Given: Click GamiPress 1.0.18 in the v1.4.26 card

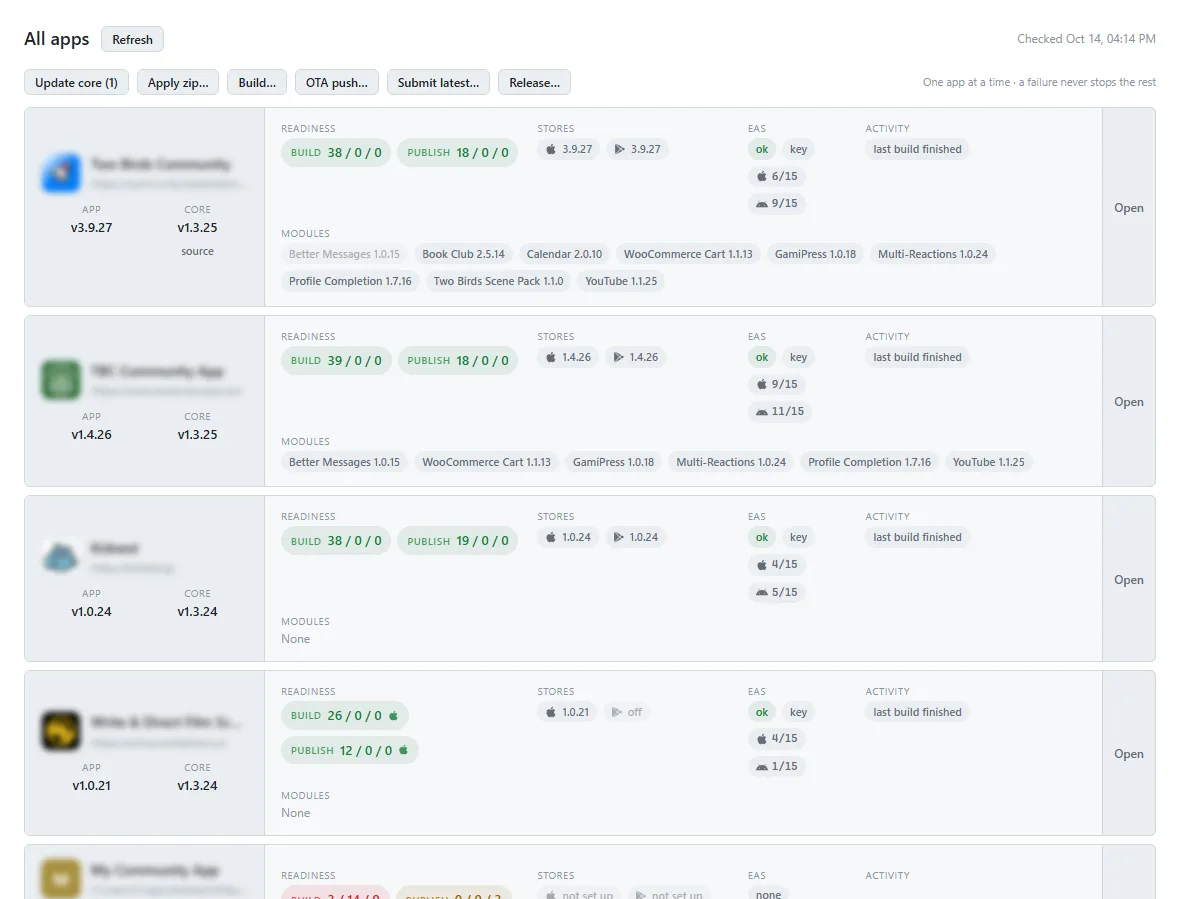Looking at the screenshot, I should (x=613, y=462).
